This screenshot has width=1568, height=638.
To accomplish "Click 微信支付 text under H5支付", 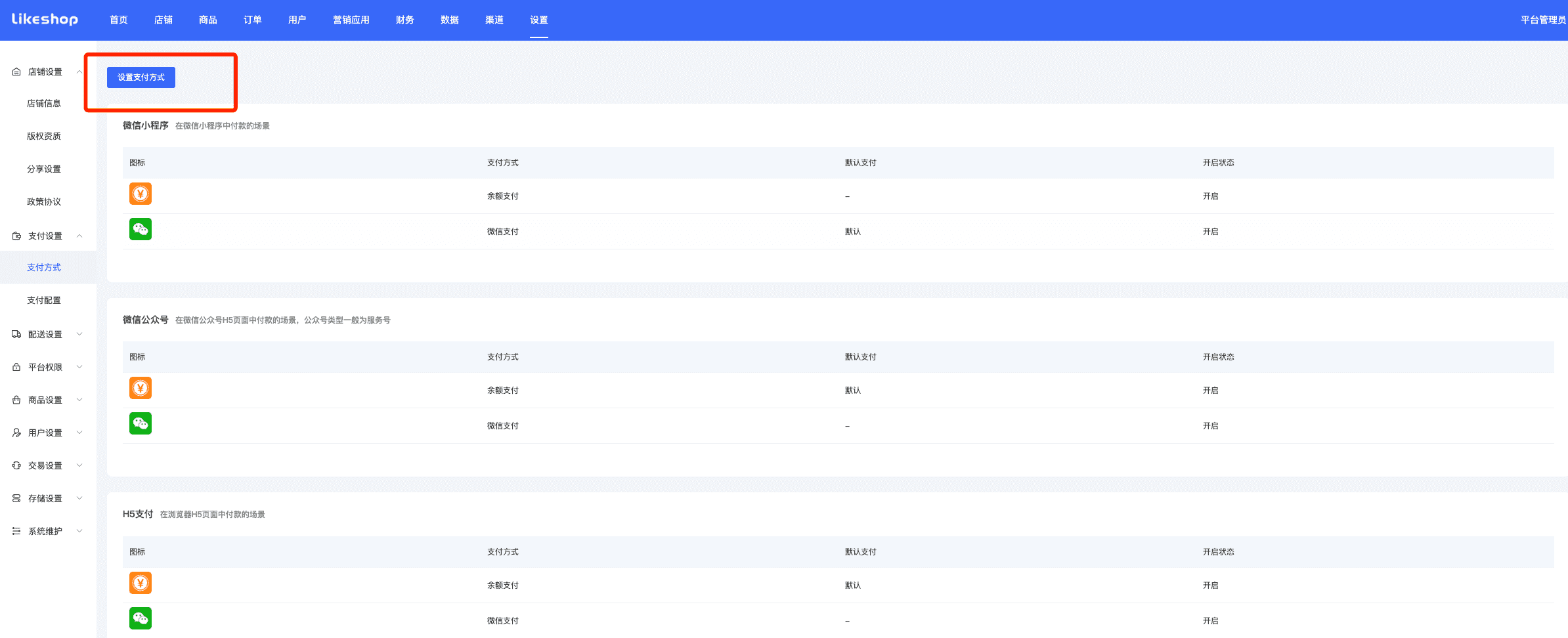I will point(503,620).
